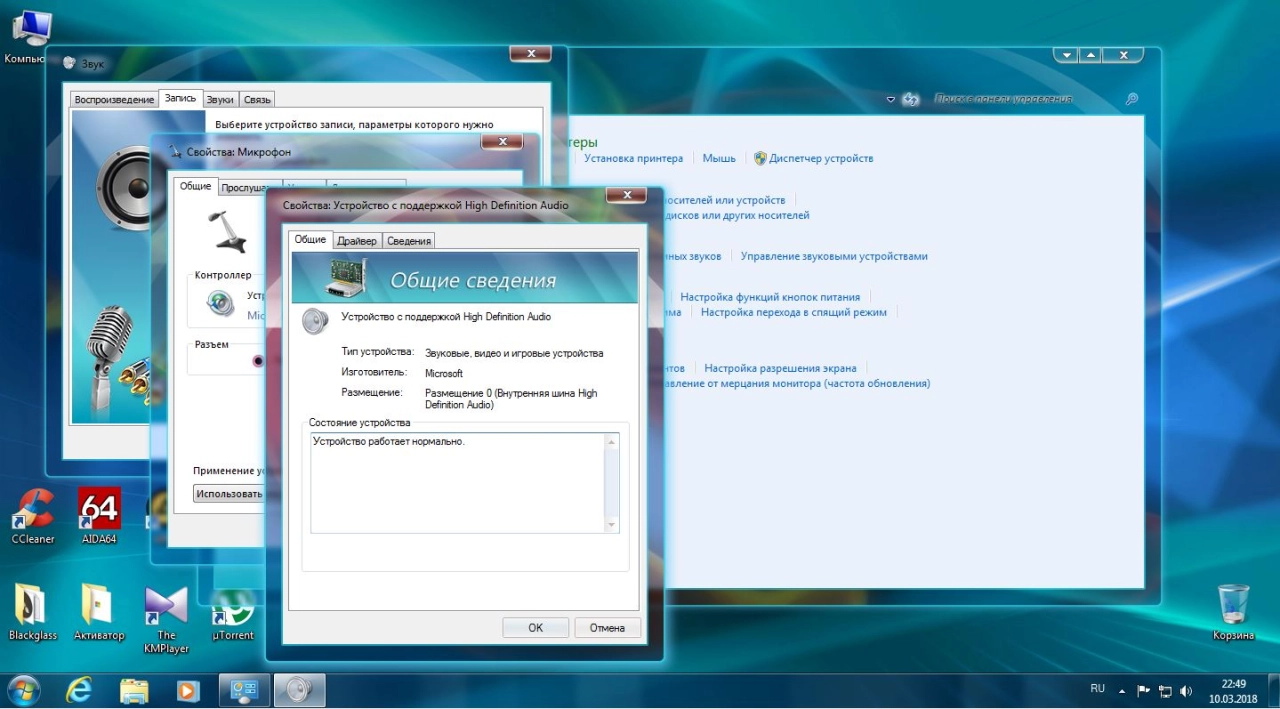
Task: Click the sound card icon in Общие сведения banner
Action: (x=346, y=278)
